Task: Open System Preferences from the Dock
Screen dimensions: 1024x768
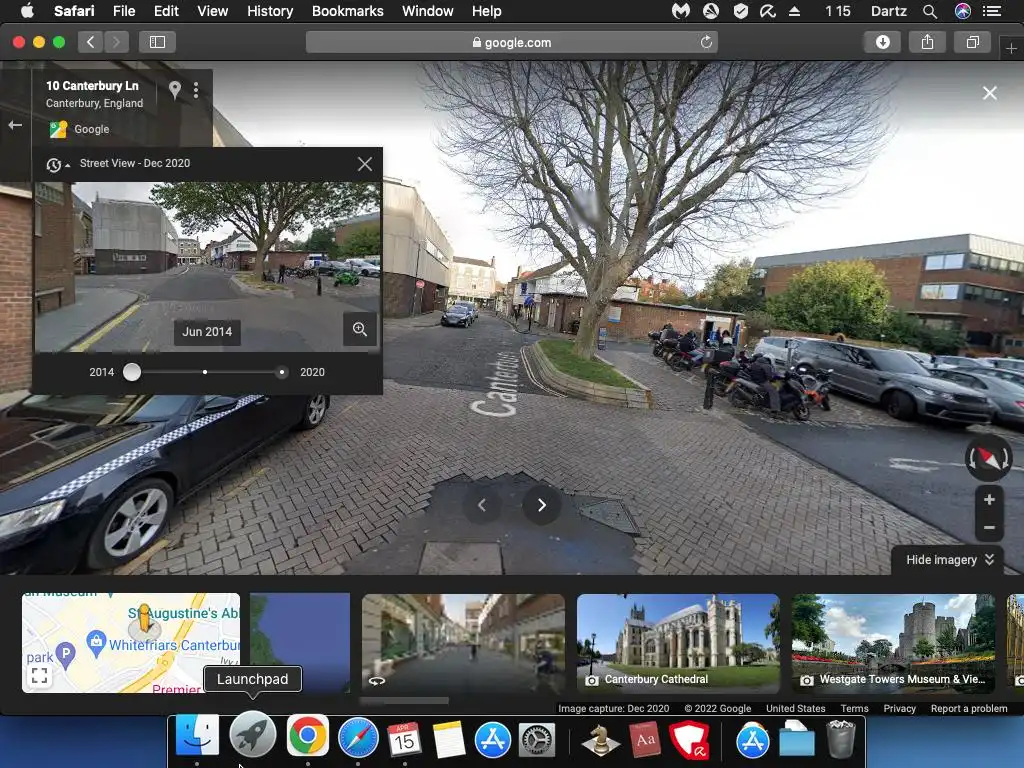Action: (x=537, y=740)
